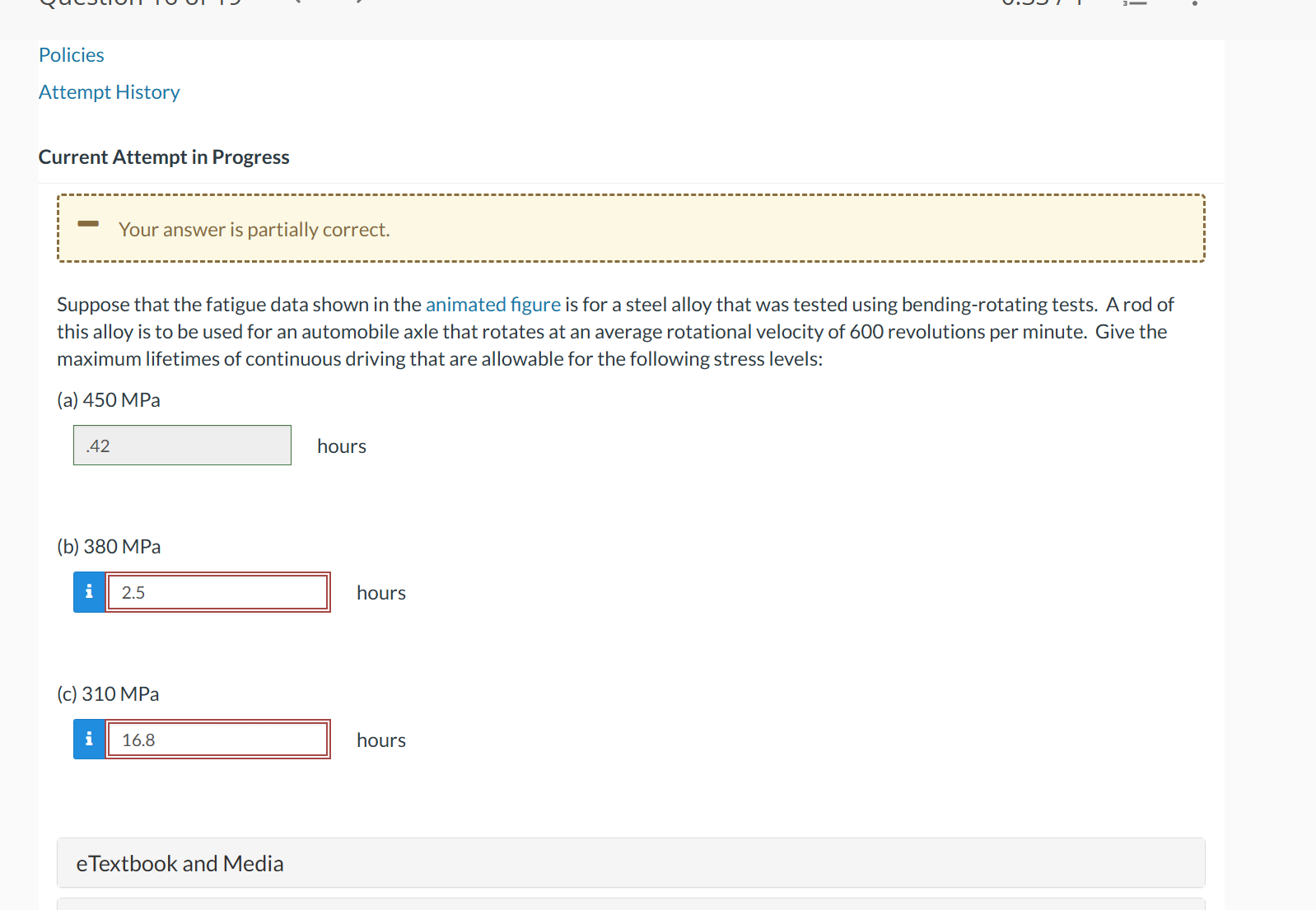Expand the collapsed panel below eTextbook and Media
This screenshot has width=1316, height=910.
pyautogui.click(x=631, y=904)
